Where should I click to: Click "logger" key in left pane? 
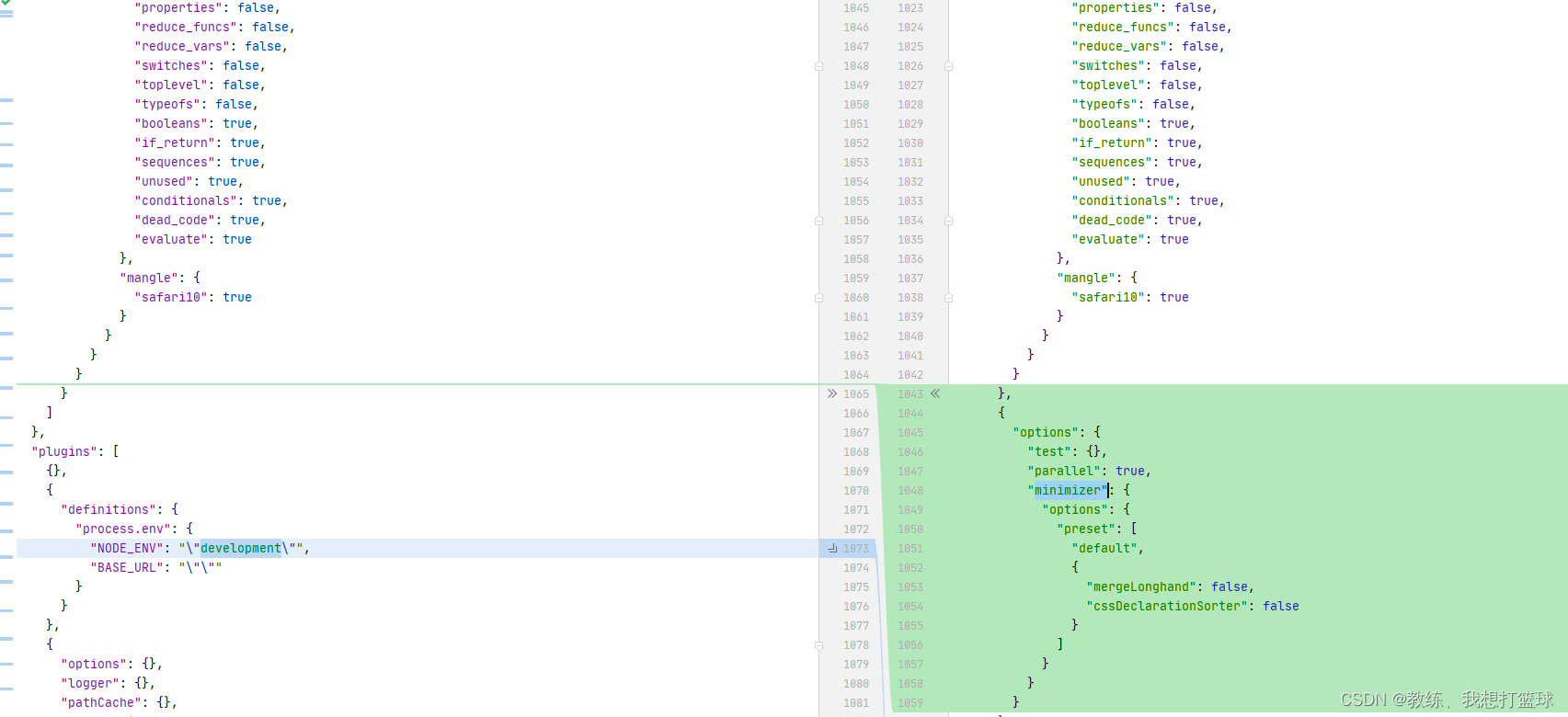(90, 683)
